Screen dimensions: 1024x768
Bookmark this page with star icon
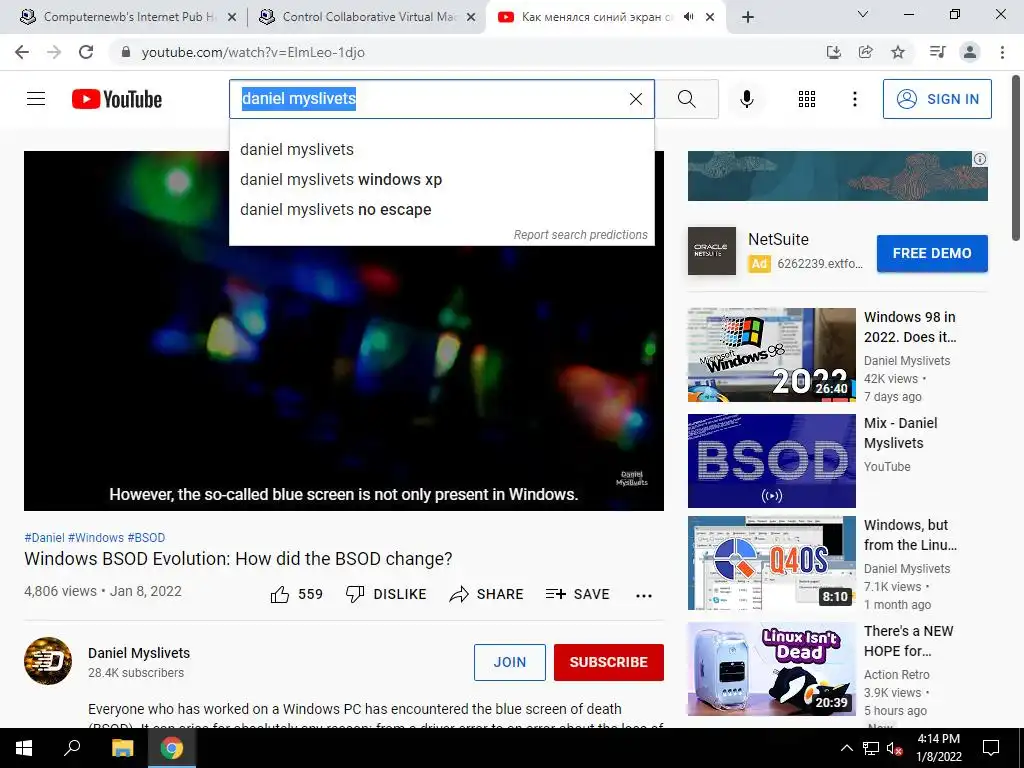click(898, 52)
